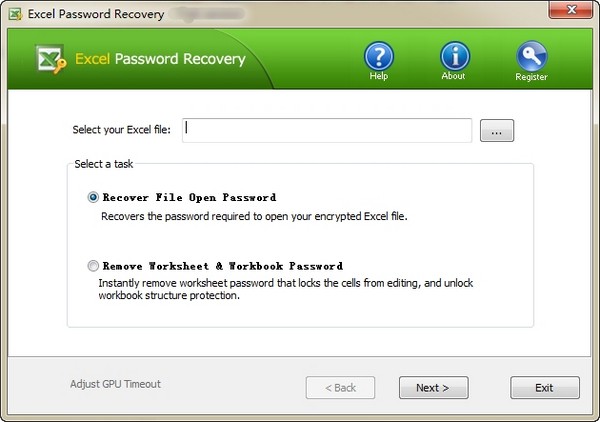600x422 pixels.
Task: Focus the Excel file path input field
Action: coord(328,130)
